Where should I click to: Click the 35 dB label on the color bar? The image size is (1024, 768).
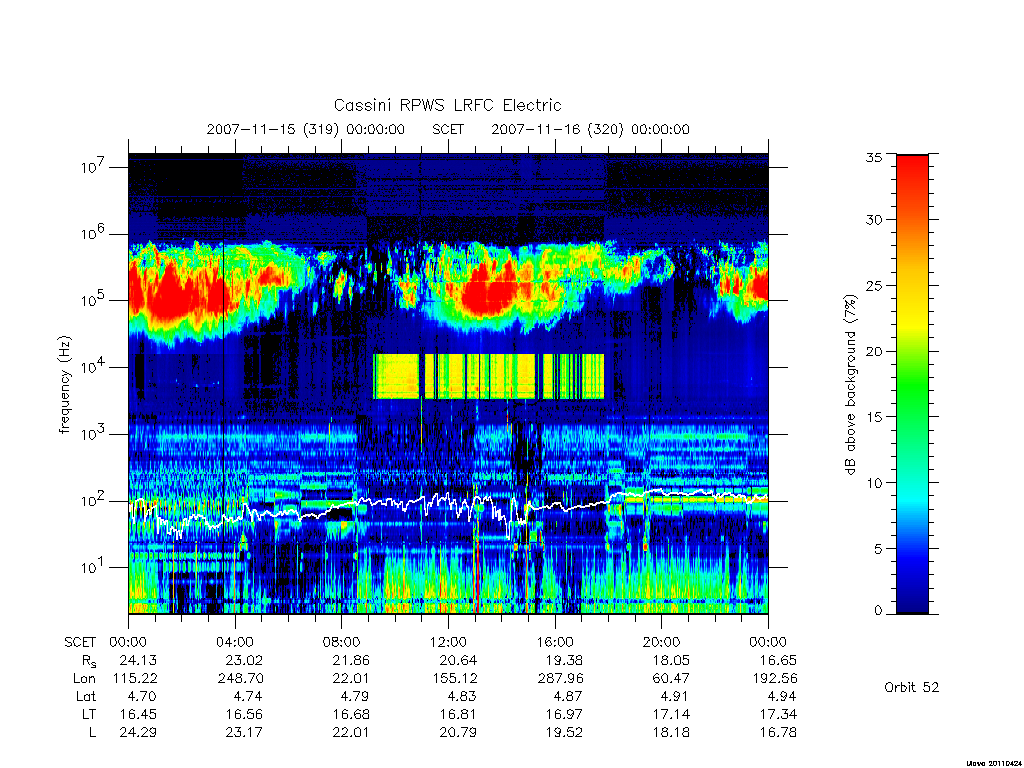pos(873,157)
